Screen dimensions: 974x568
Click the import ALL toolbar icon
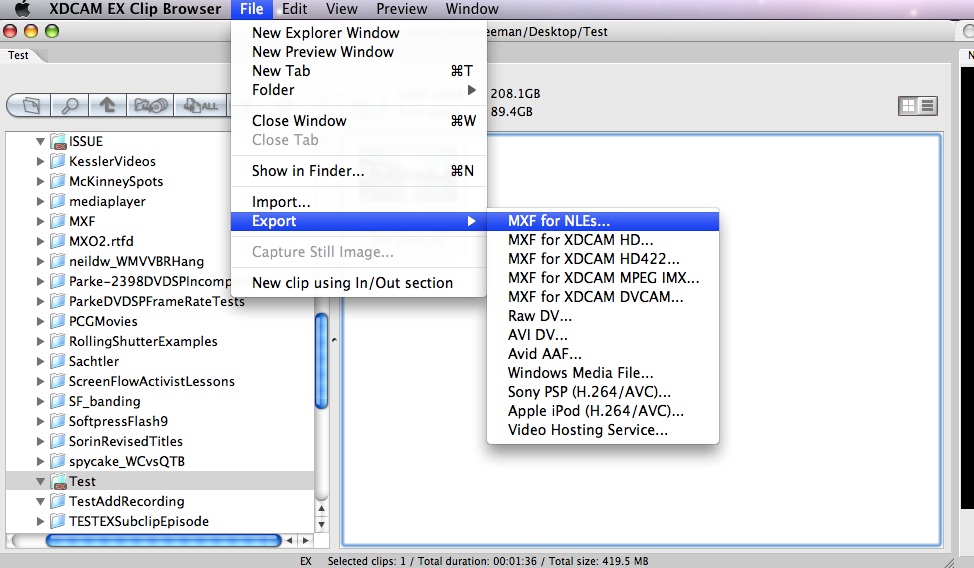tap(200, 106)
